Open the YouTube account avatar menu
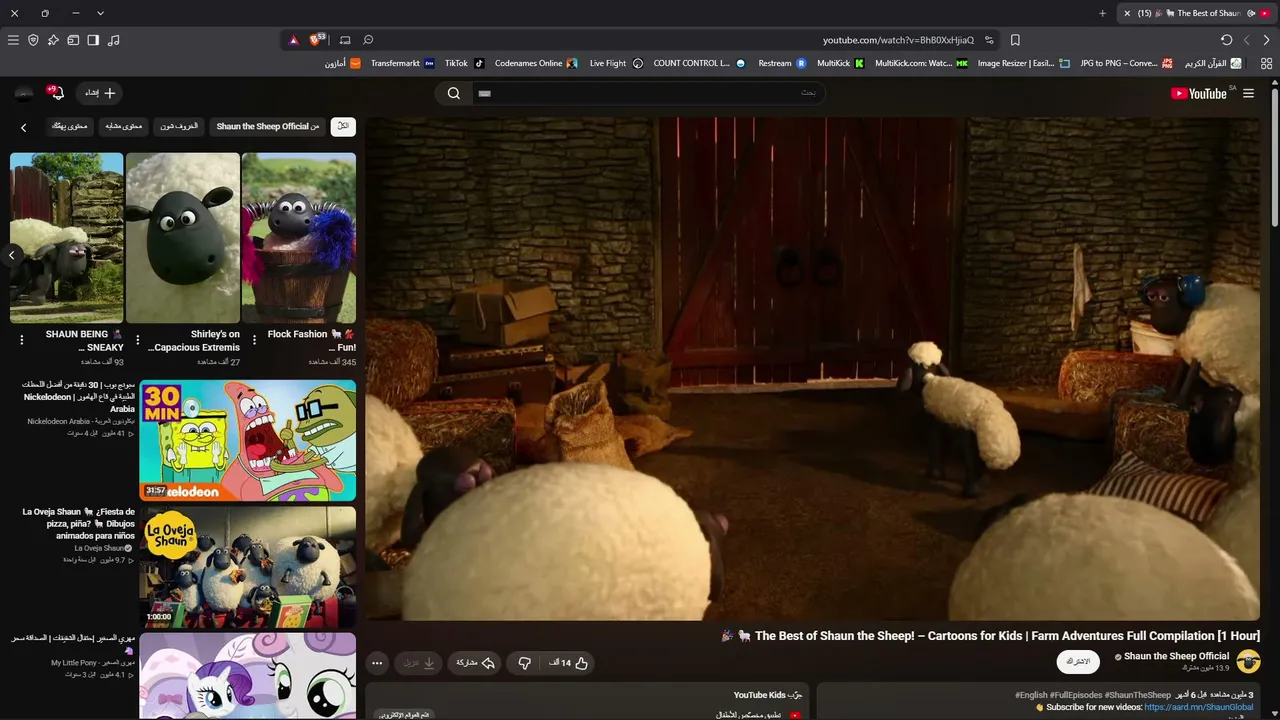 pos(24,93)
